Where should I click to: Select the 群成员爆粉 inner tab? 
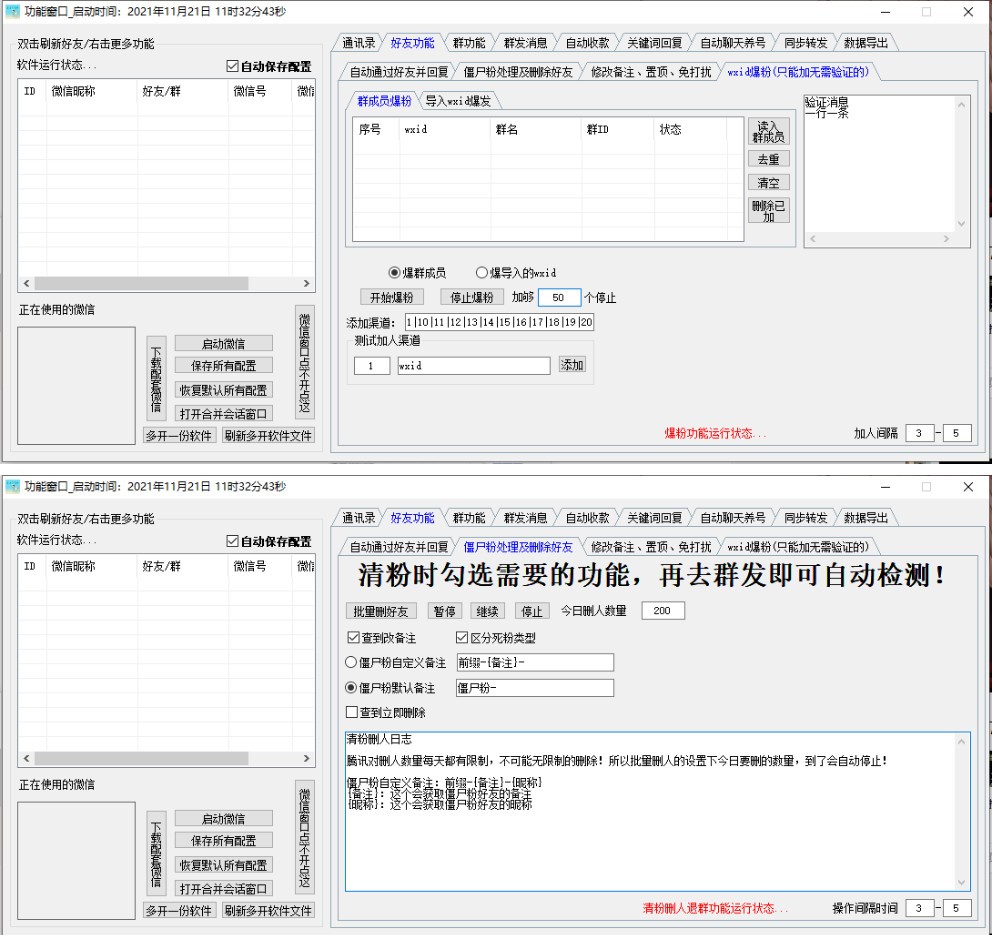click(384, 101)
